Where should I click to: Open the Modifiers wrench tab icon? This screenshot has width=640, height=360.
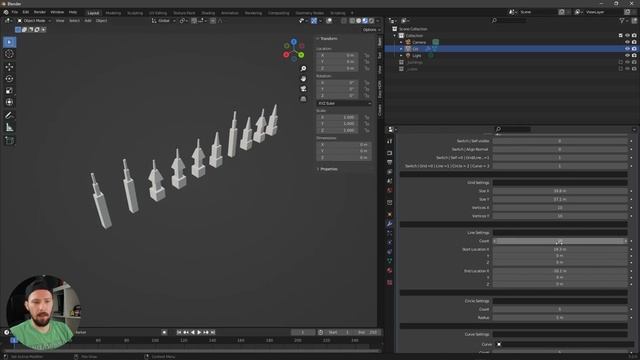point(390,224)
